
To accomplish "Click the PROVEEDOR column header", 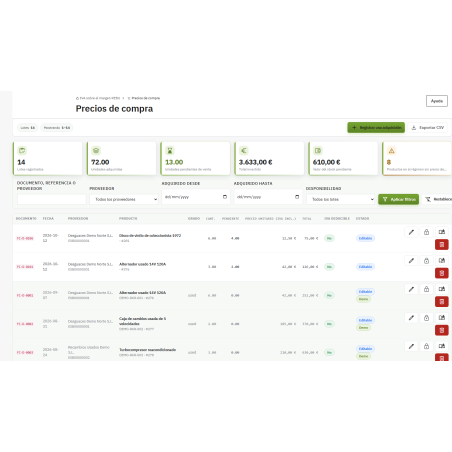I will click(78, 219).
